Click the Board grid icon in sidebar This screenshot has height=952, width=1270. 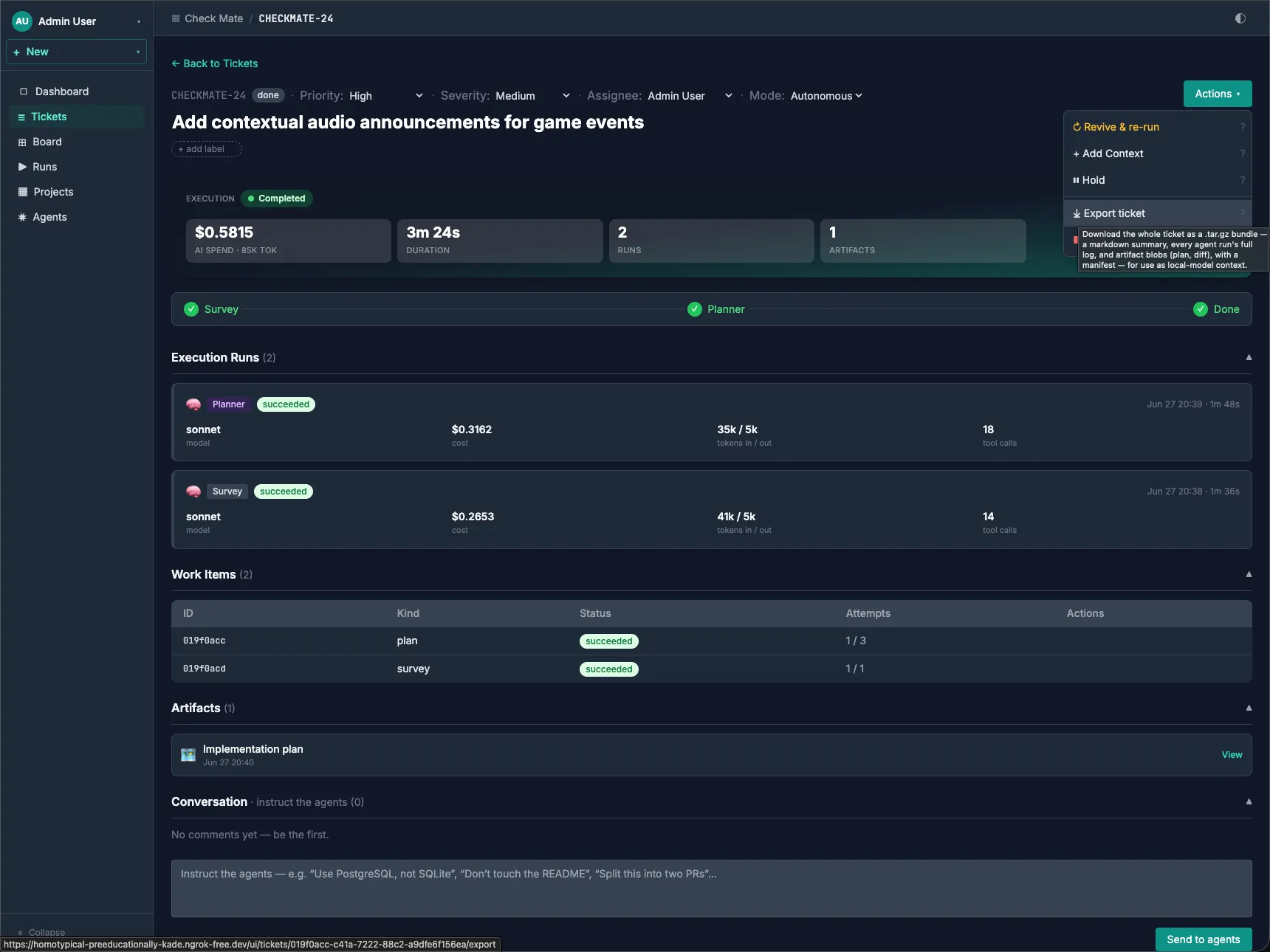22,142
